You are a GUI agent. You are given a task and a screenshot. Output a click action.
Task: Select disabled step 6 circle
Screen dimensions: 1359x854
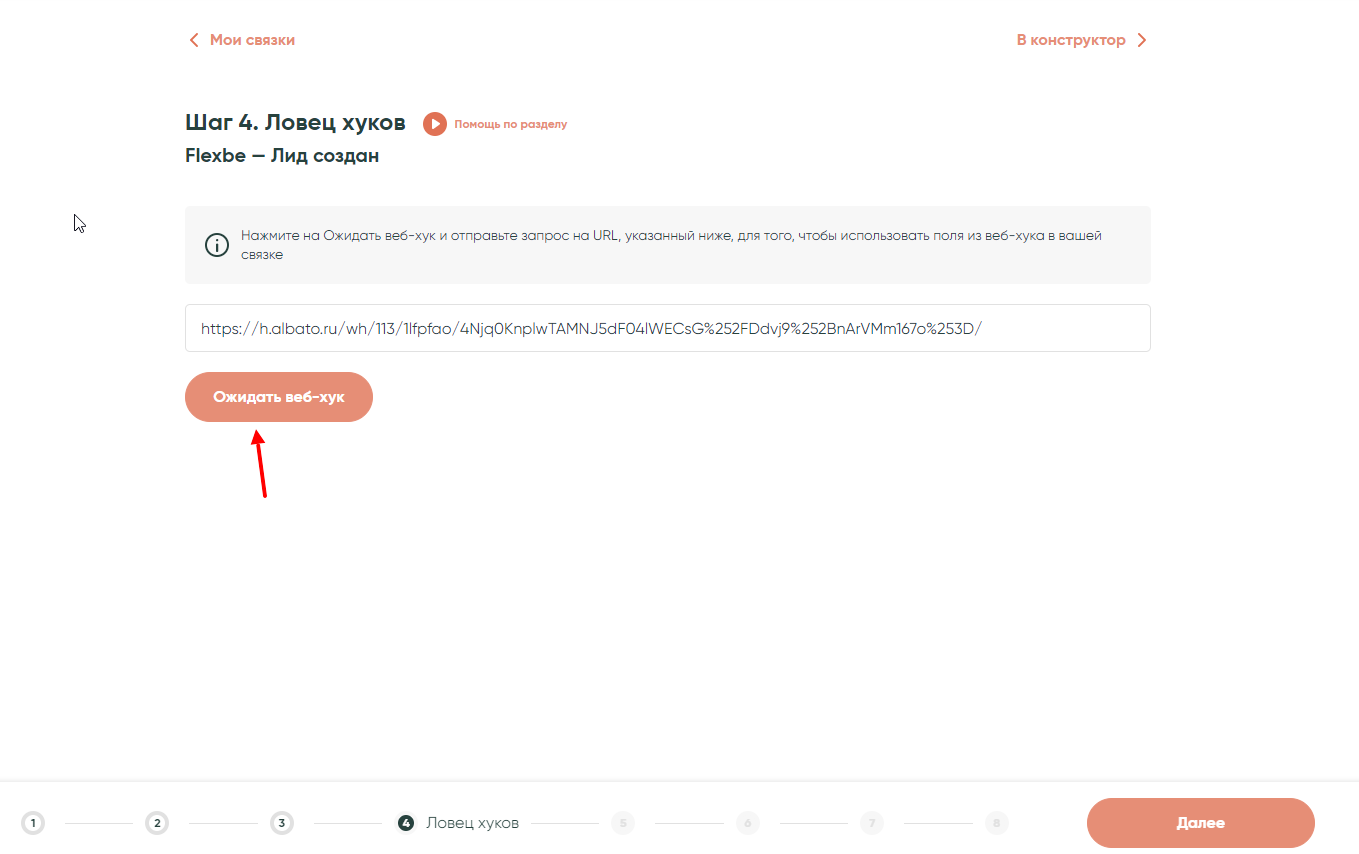coord(747,823)
